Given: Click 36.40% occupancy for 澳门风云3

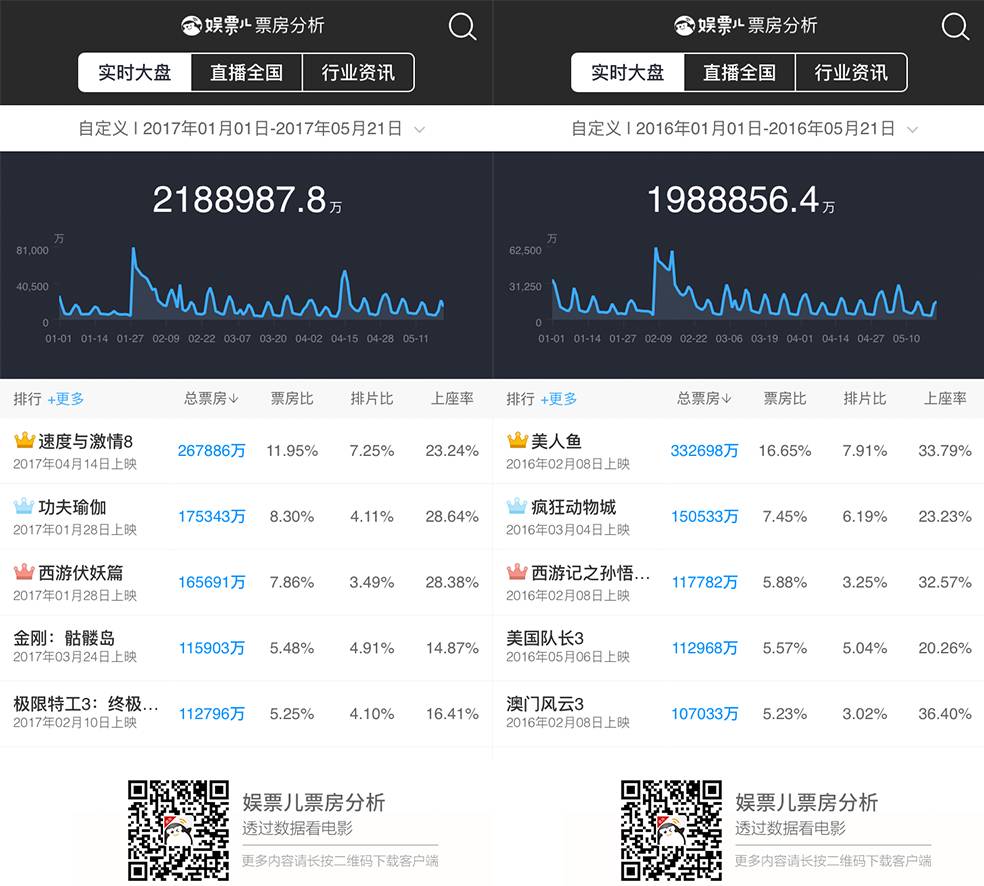Looking at the screenshot, I should (x=945, y=714).
